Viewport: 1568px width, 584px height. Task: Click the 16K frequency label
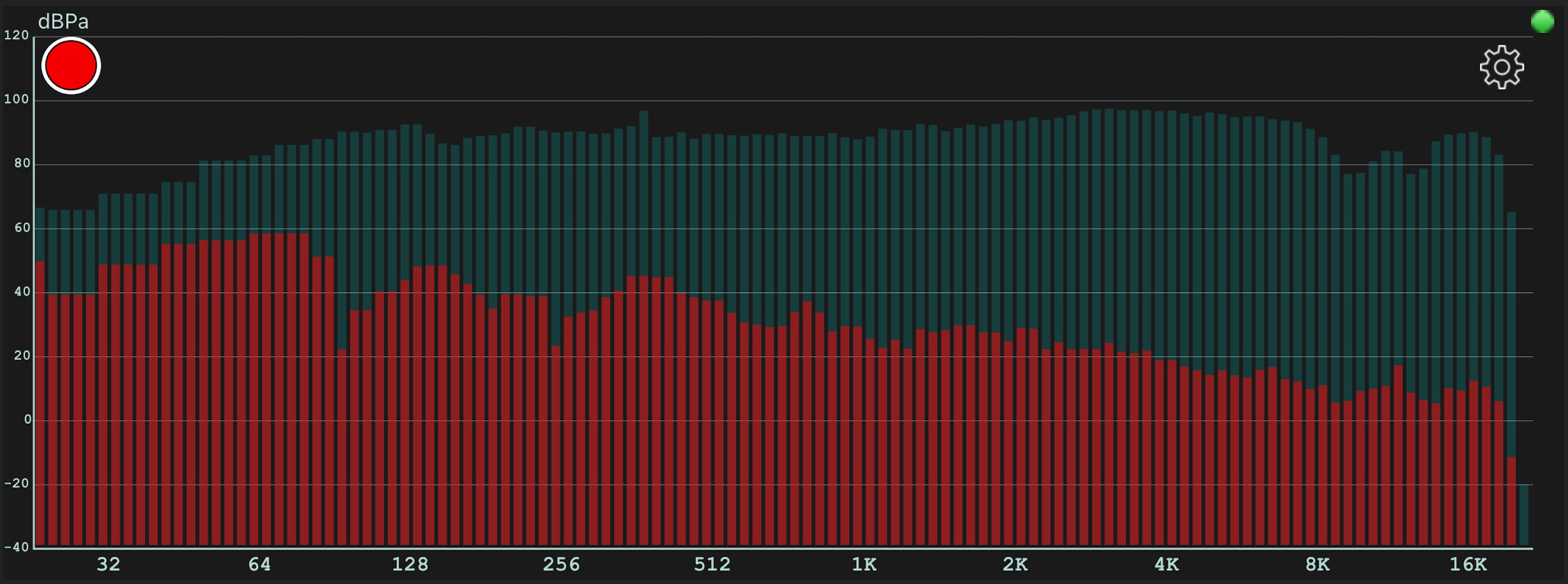point(1468,564)
